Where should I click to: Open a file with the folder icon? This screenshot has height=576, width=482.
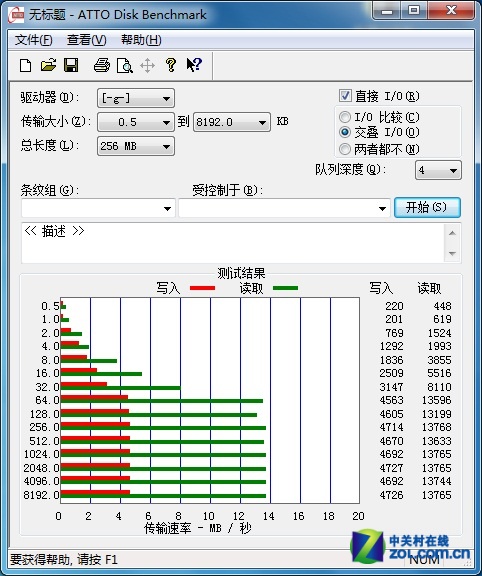coord(48,65)
